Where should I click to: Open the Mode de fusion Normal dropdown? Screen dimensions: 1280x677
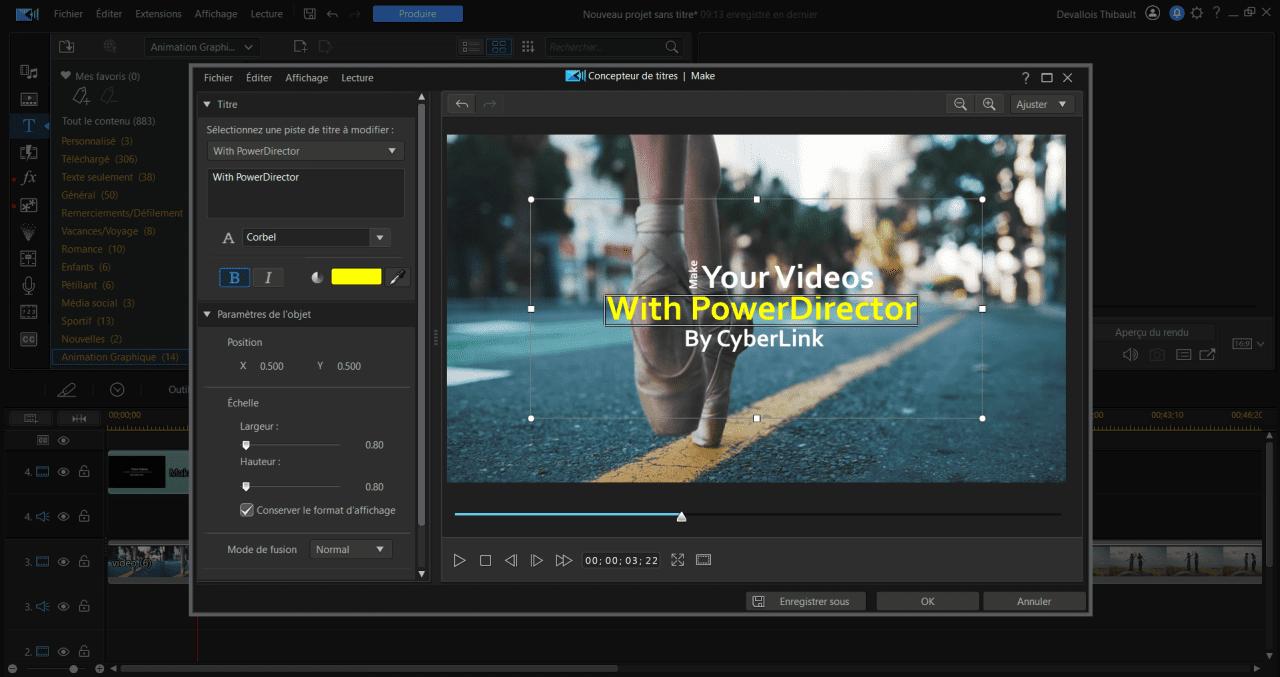pyautogui.click(x=350, y=550)
